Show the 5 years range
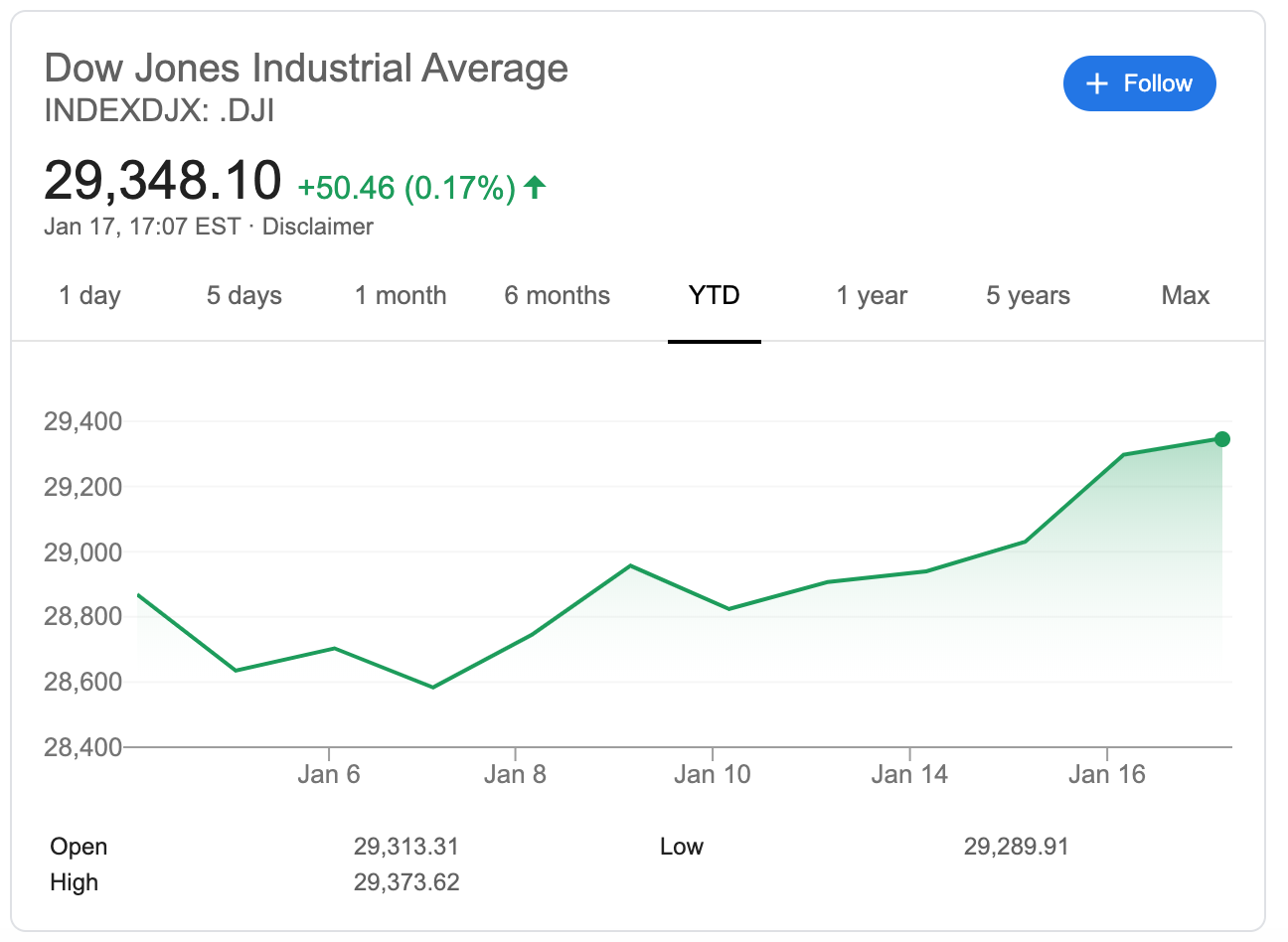The width and height of the screenshot is (1288, 942). (x=1028, y=296)
